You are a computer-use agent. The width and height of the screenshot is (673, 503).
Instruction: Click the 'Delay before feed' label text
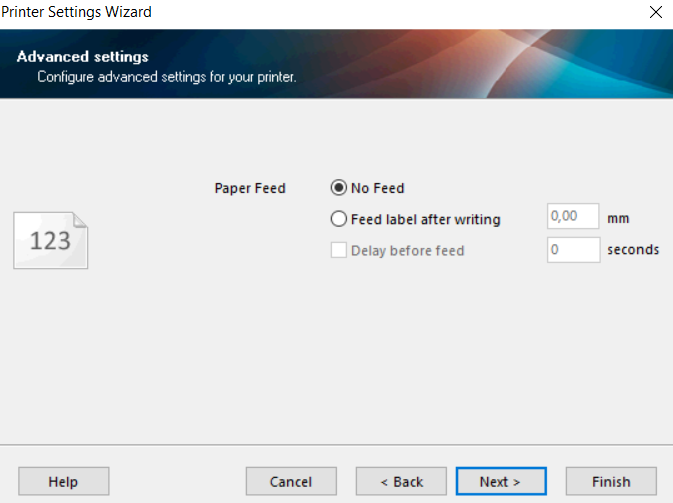407,251
